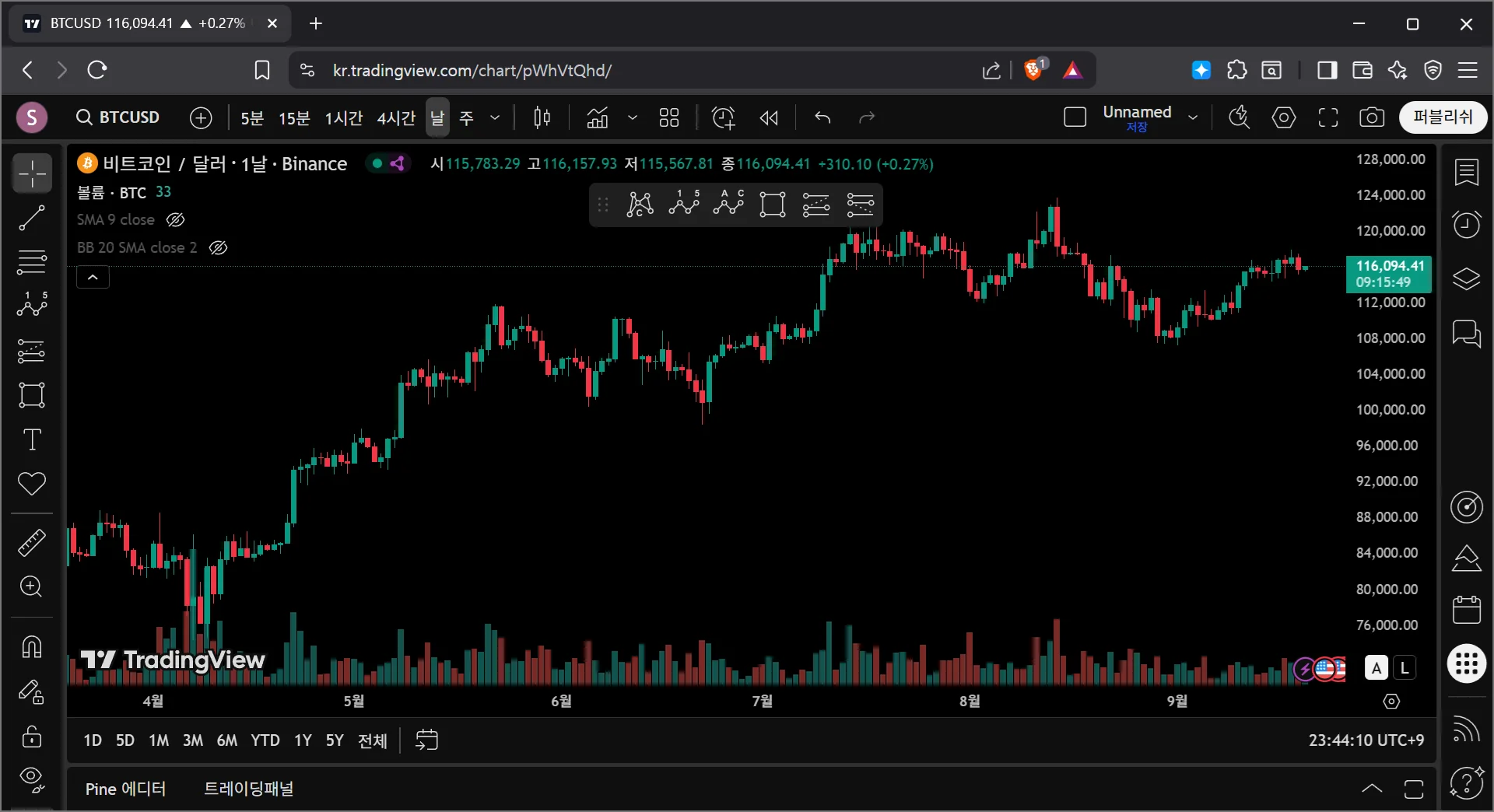The image size is (1494, 812).
Task: Open the timeframe interval dropdown
Action: (x=495, y=118)
